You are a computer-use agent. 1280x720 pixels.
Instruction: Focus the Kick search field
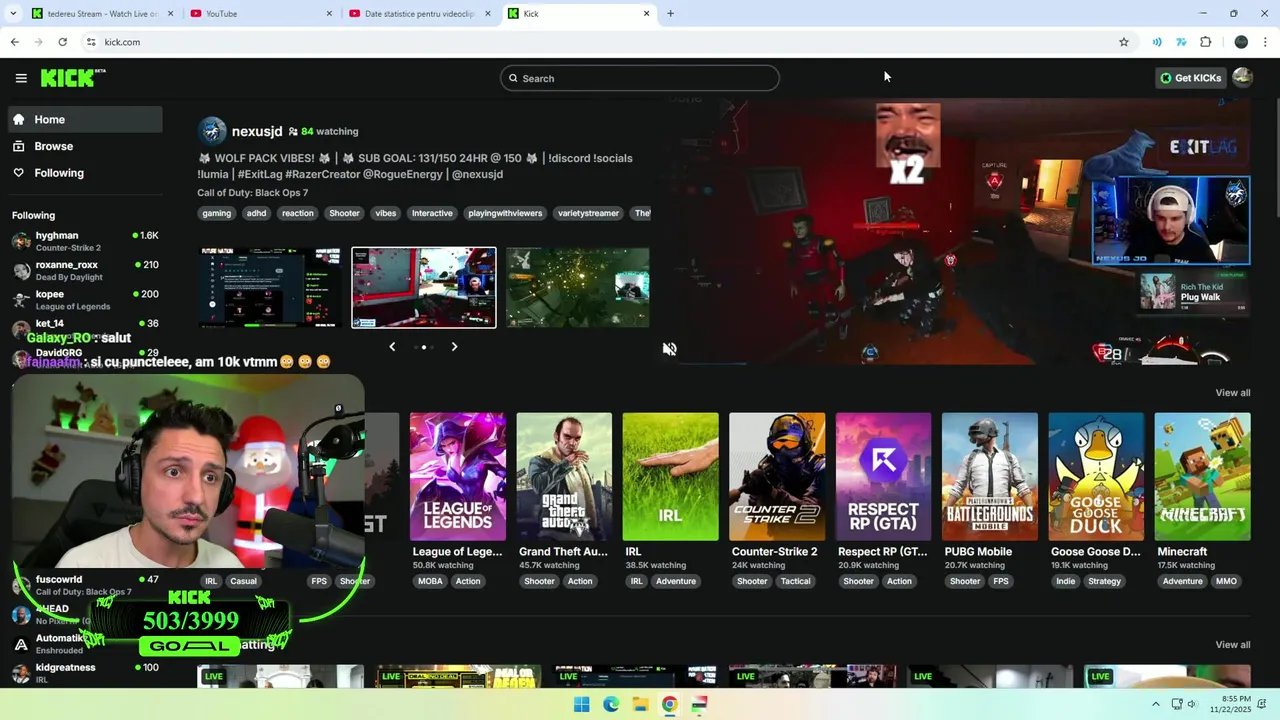640,78
